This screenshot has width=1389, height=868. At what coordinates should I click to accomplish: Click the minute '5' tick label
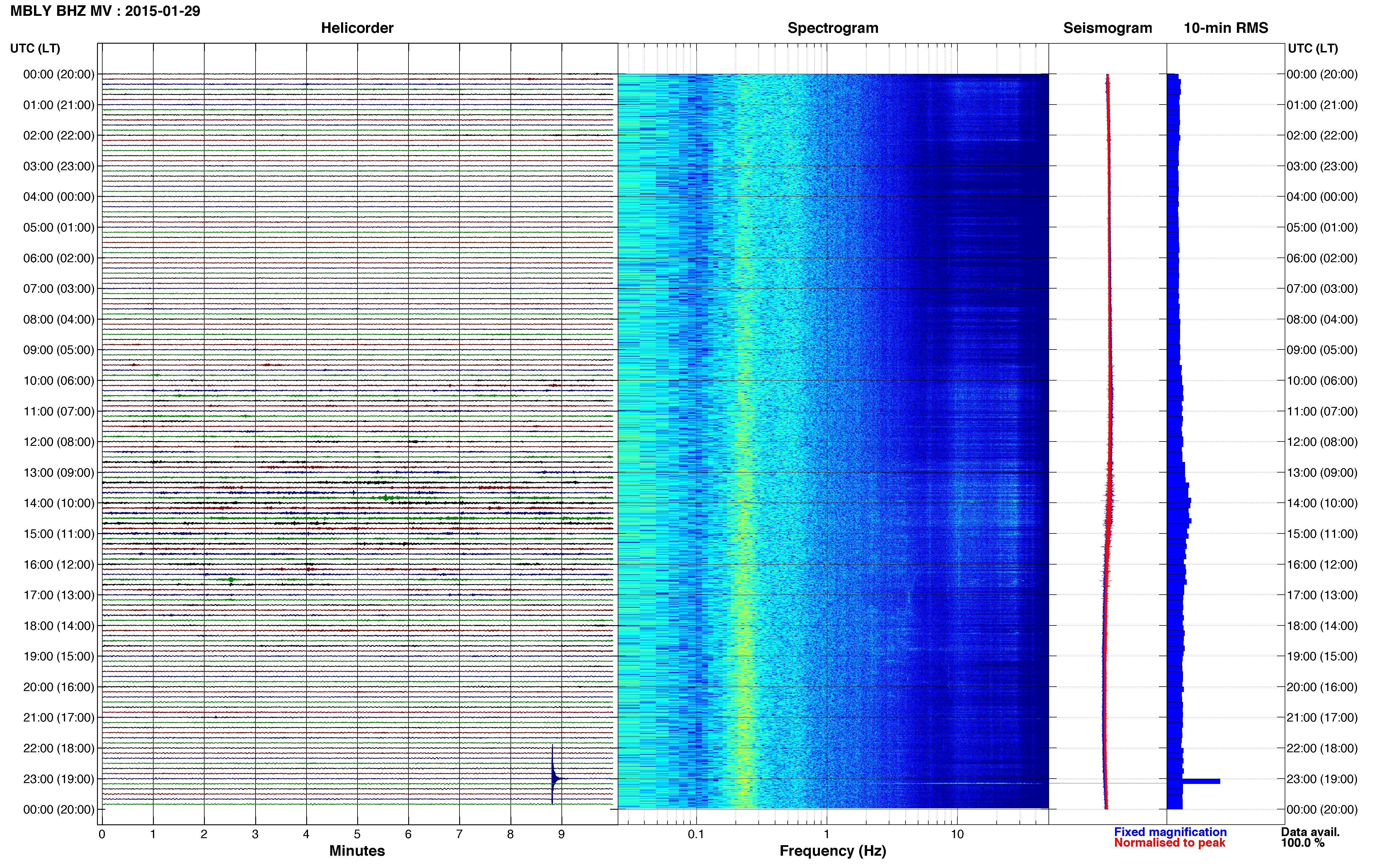[357, 834]
